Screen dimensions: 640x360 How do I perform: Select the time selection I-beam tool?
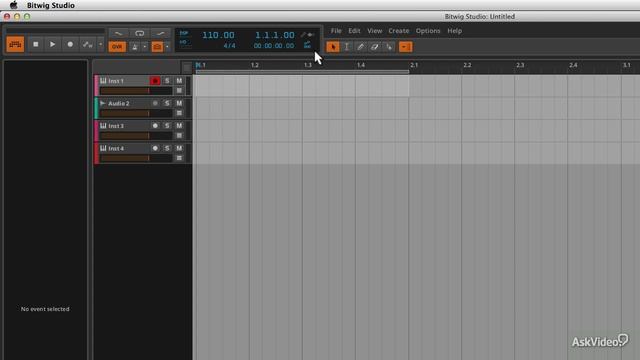pos(347,47)
